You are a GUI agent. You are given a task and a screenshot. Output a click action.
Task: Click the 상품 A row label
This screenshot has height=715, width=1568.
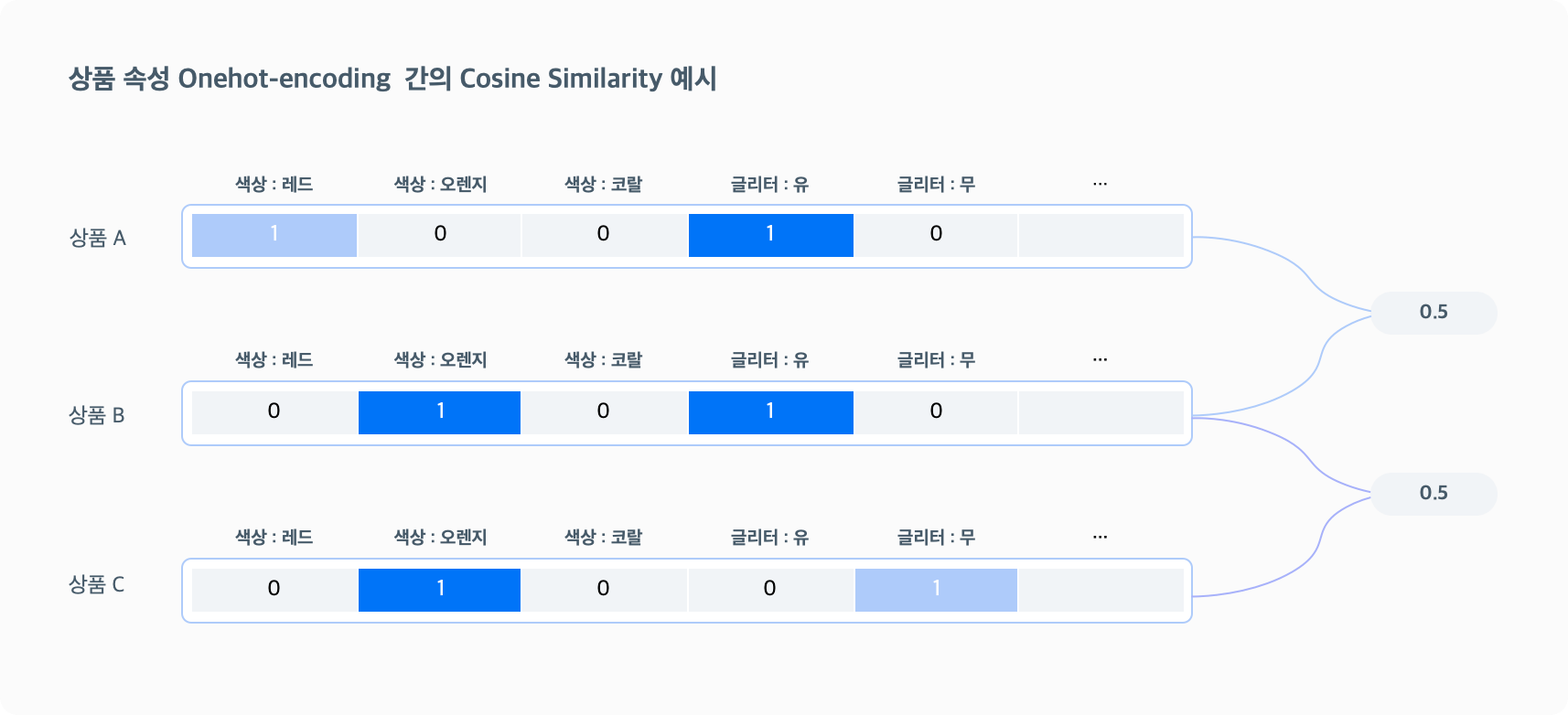coord(98,238)
